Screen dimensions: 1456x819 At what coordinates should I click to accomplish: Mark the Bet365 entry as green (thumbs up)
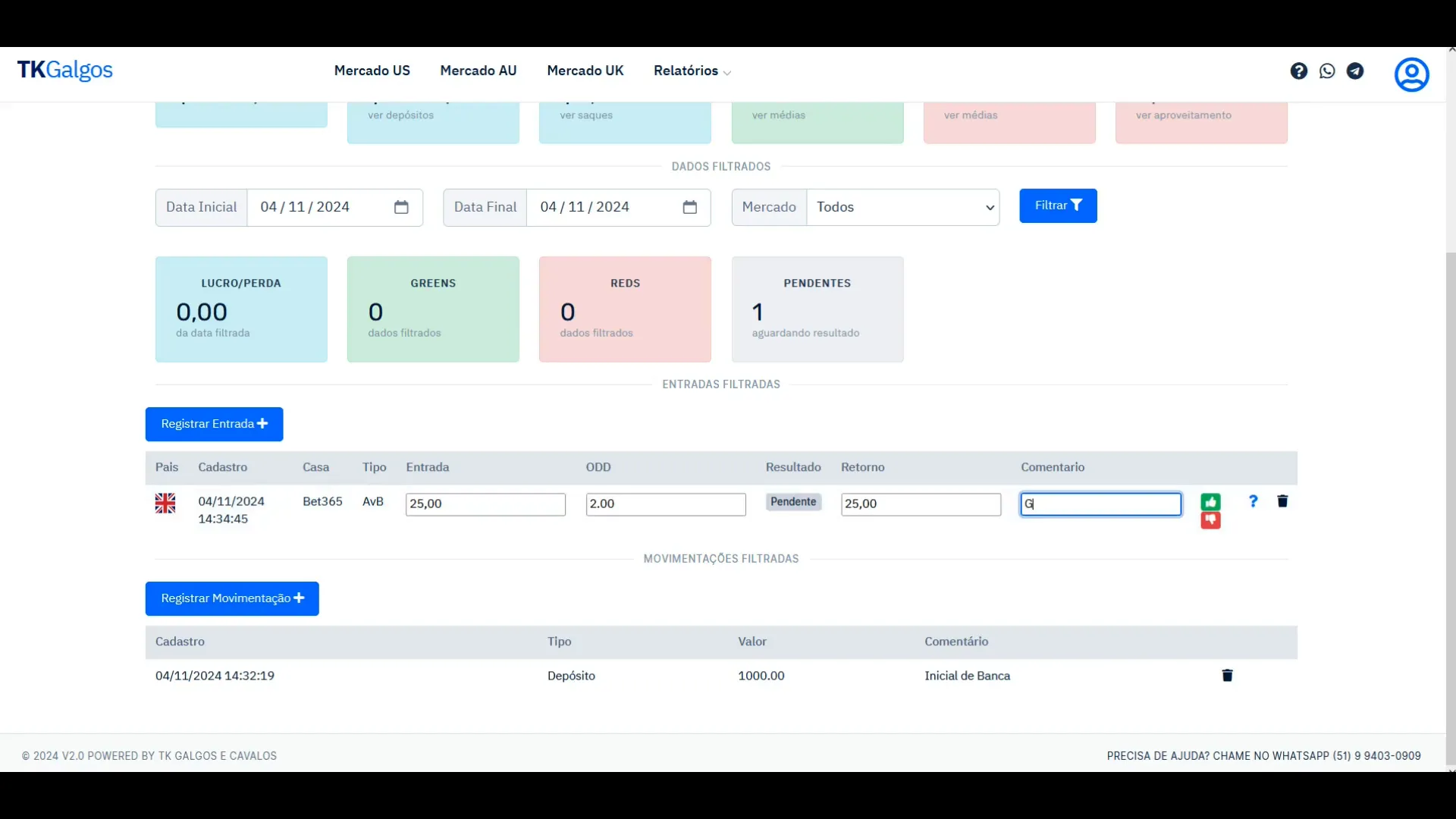(1210, 502)
